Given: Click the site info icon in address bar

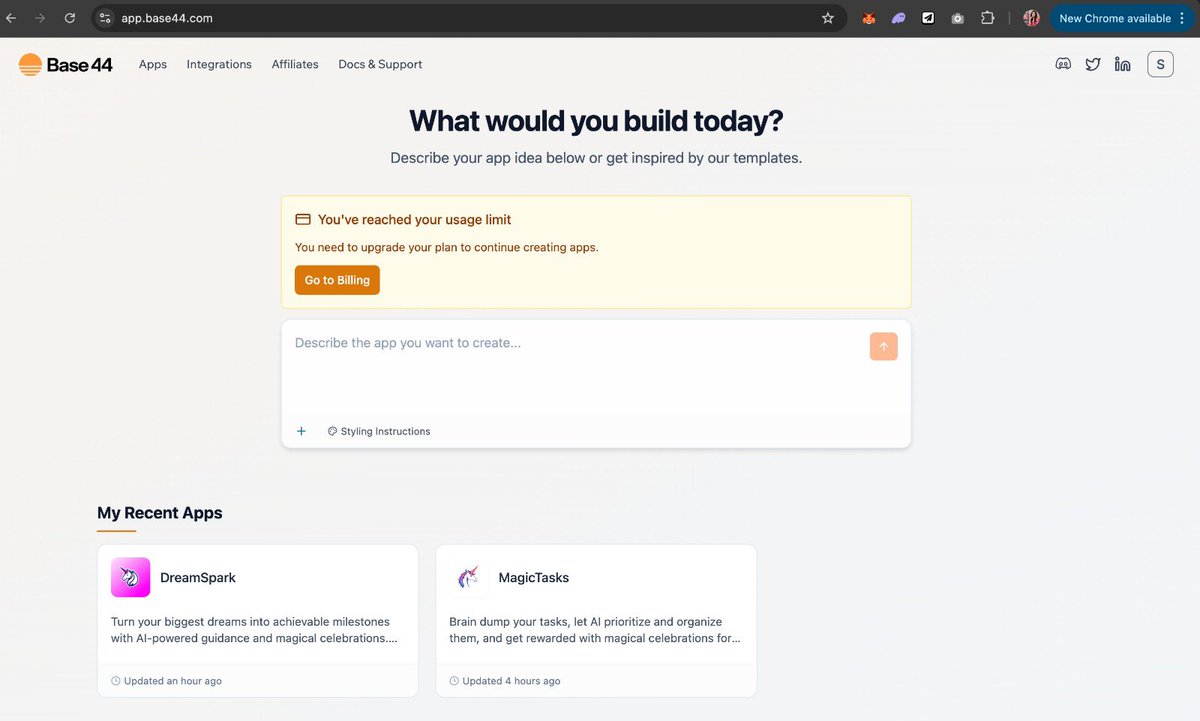Looking at the screenshot, I should (x=106, y=18).
